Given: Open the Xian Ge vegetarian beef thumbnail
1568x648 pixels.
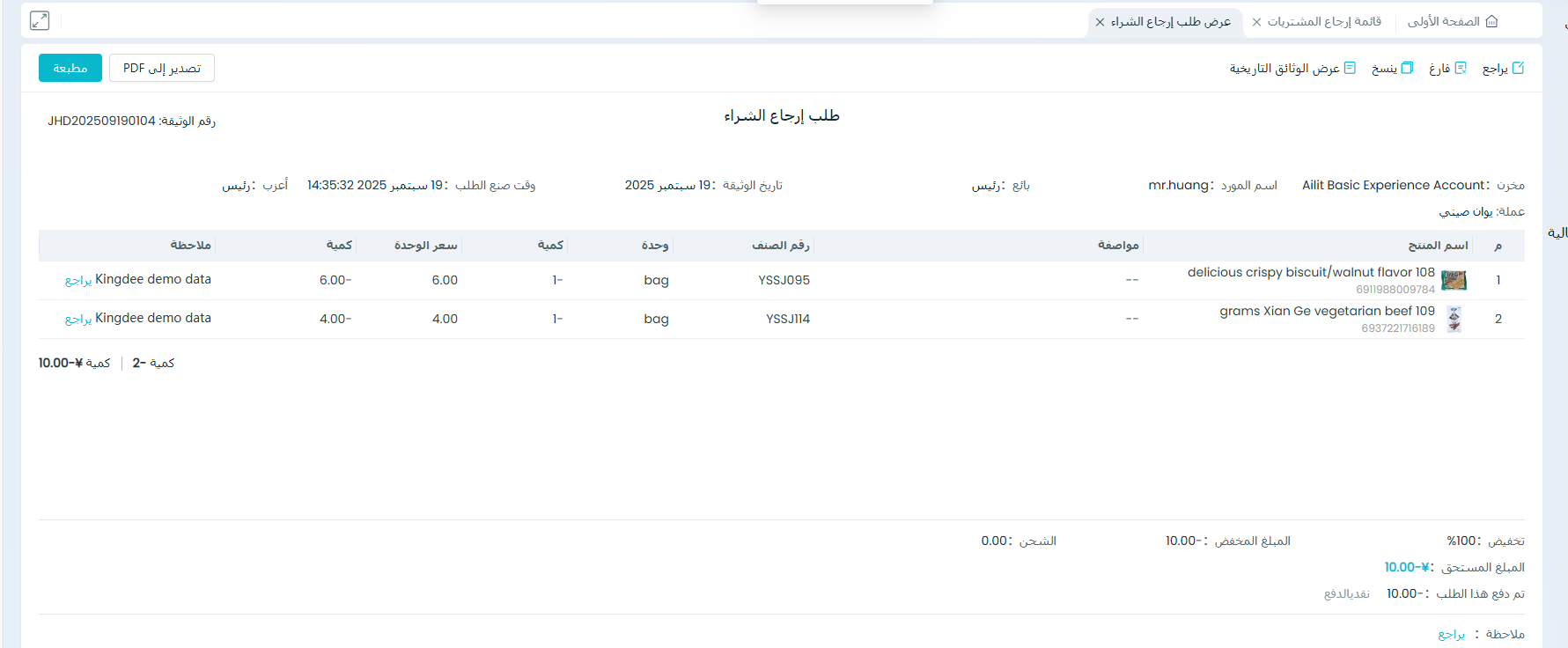Looking at the screenshot, I should 1454,319.
